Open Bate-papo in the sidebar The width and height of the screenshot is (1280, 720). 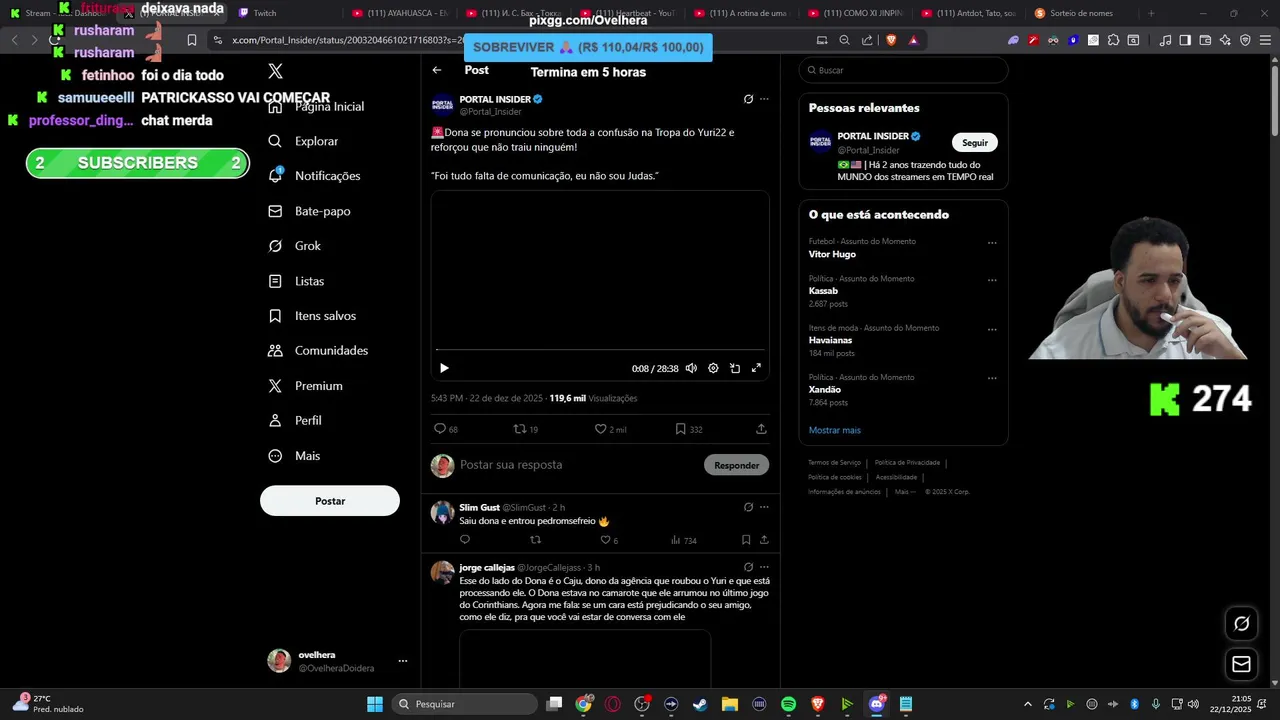pyautogui.click(x=309, y=211)
